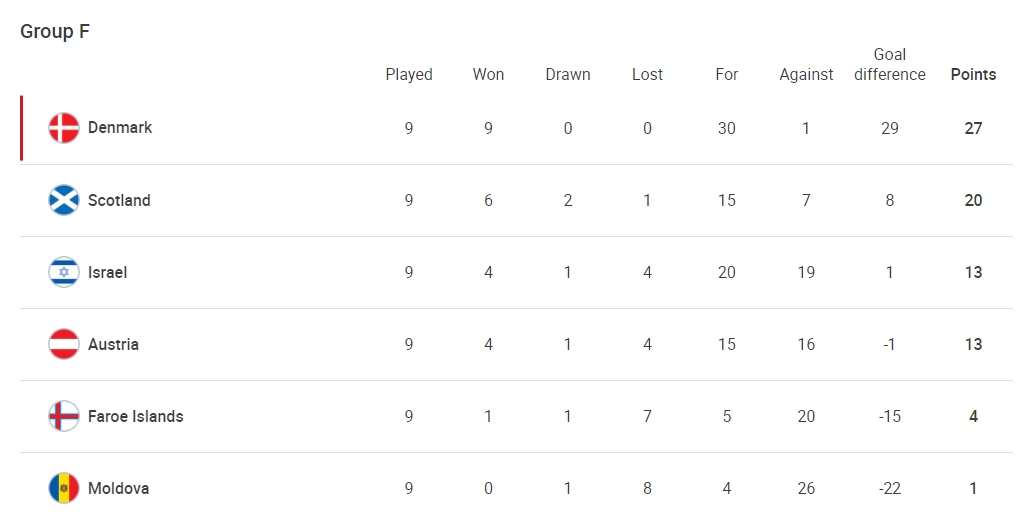Image resolution: width=1036 pixels, height=527 pixels.
Task: Click the Goal difference column header
Action: pyautogui.click(x=890, y=65)
